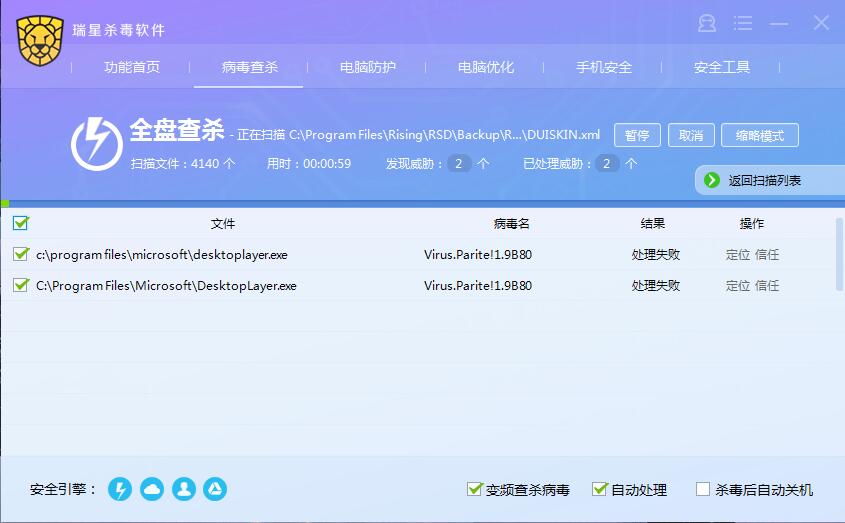Image resolution: width=845 pixels, height=523 pixels.
Task: Toggle 自动处理 checkbox
Action: (599, 488)
